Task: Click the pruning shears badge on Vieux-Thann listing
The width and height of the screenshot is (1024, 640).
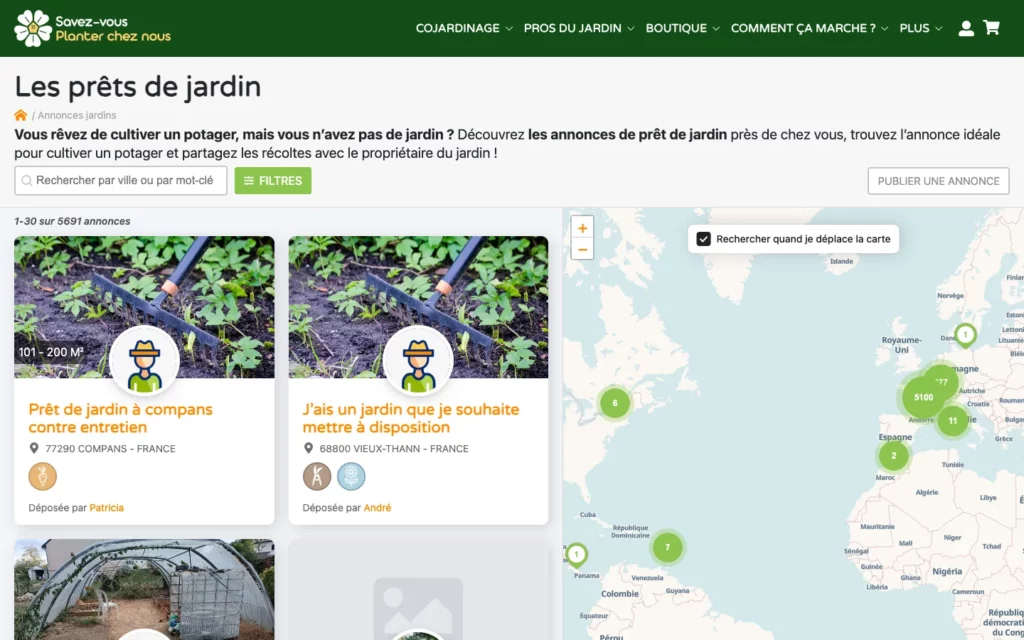Action: point(317,476)
